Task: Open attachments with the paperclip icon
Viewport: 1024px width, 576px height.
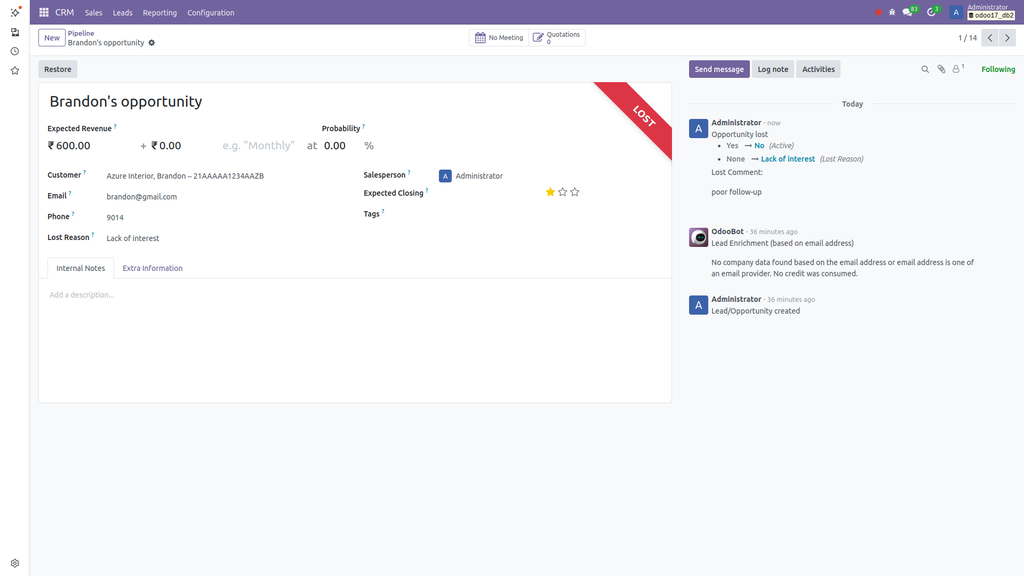Action: pyautogui.click(x=940, y=68)
